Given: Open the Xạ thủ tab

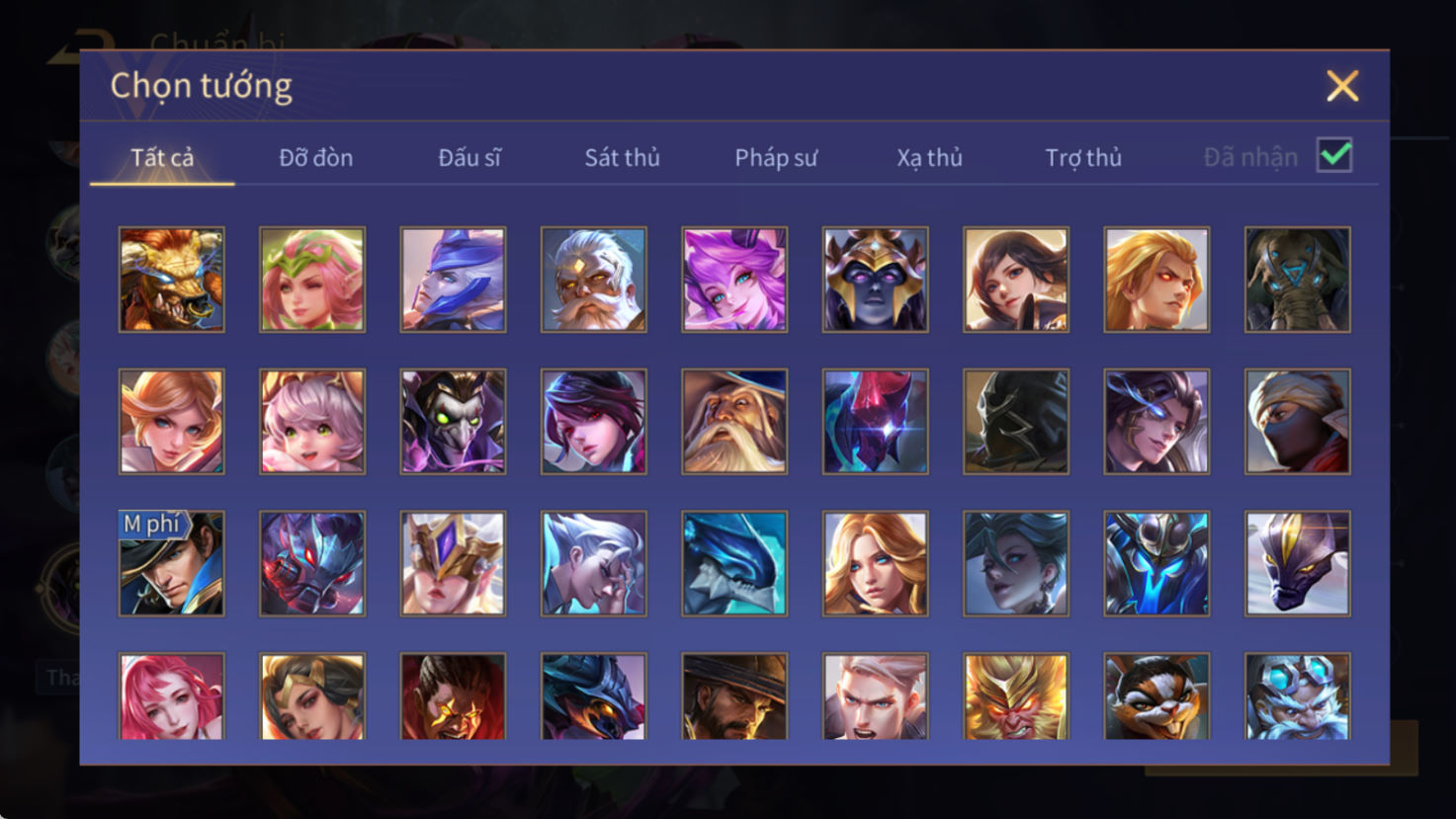Looking at the screenshot, I should click(929, 158).
